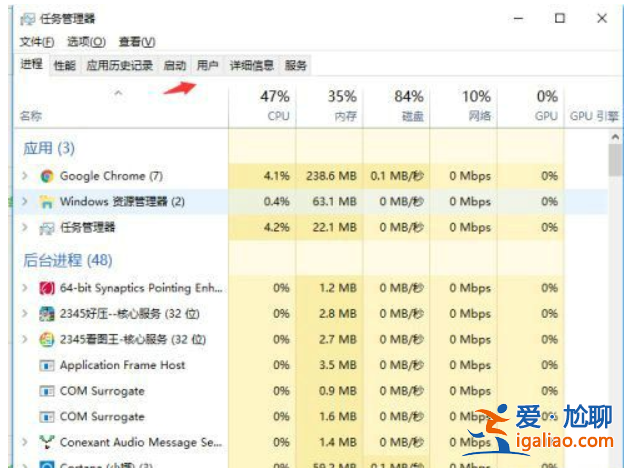Click the Conexant Audio Message icon

(x=47, y=442)
